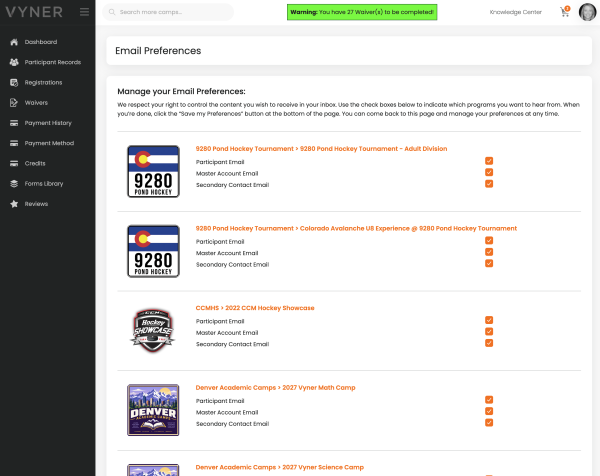This screenshot has height=476, width=600.
Task: Toggle the hamburger menu icon
Action: pos(85,12)
